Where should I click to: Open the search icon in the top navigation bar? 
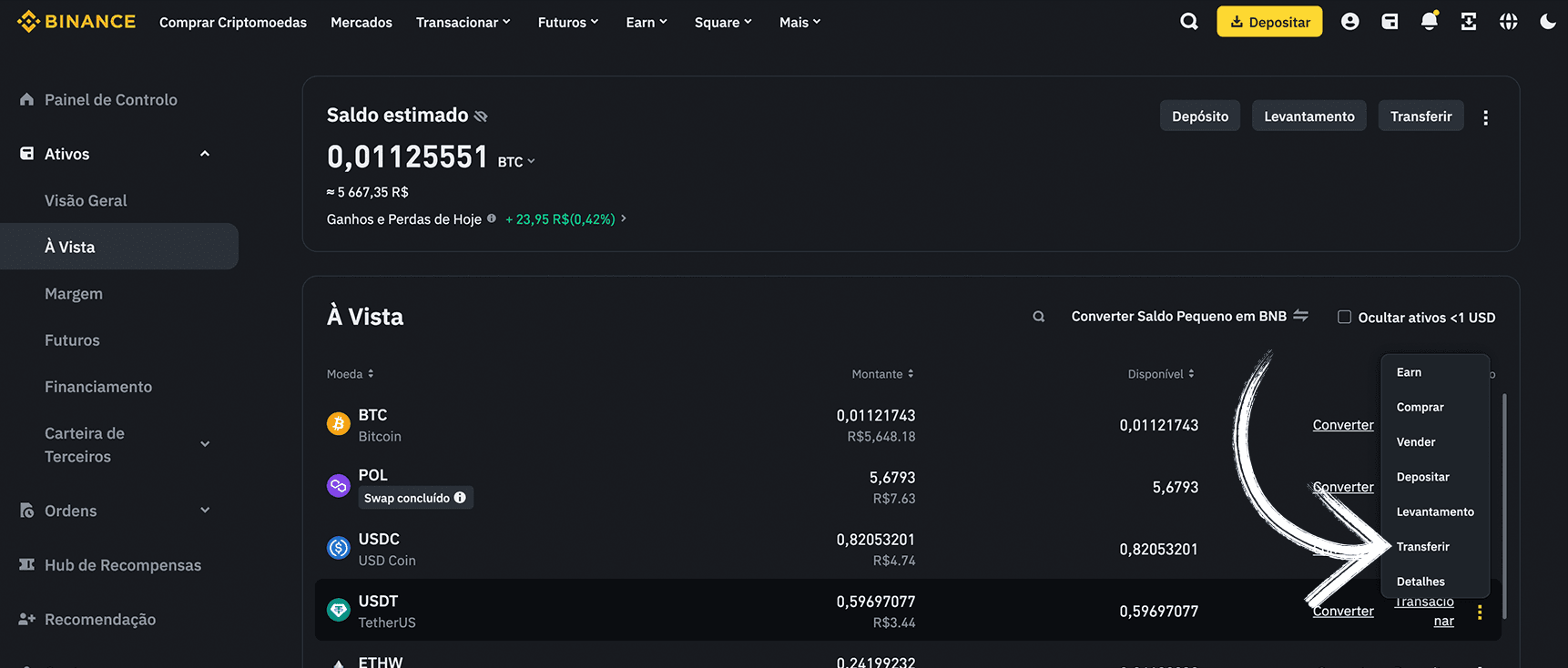1189,22
